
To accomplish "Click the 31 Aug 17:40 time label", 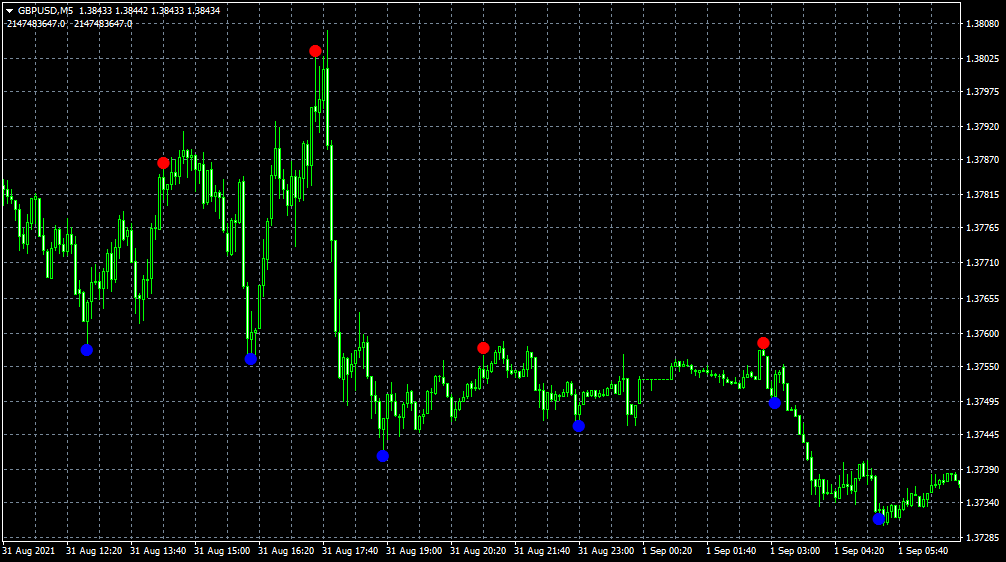I will click(350, 550).
